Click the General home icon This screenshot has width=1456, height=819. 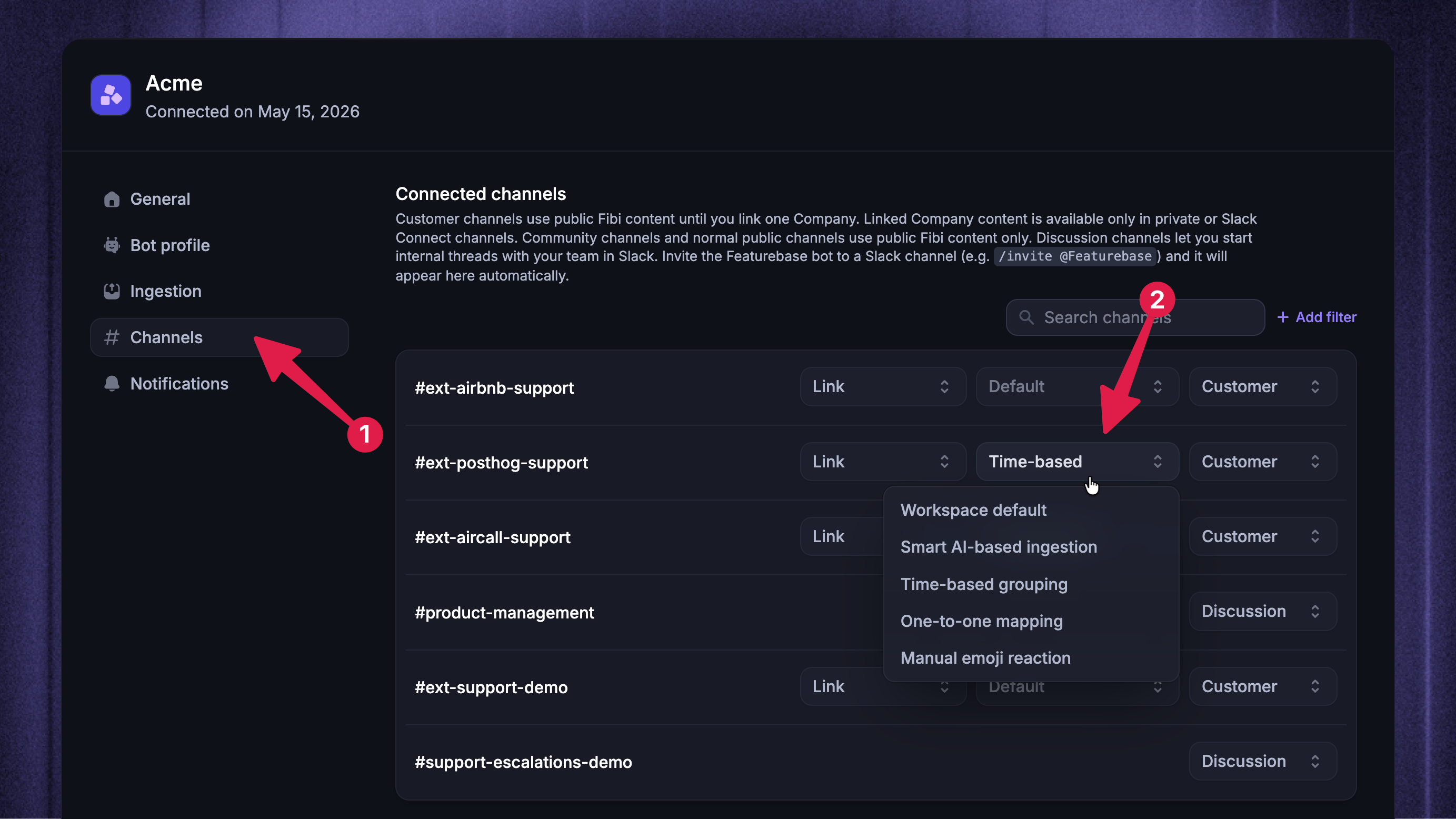click(112, 199)
